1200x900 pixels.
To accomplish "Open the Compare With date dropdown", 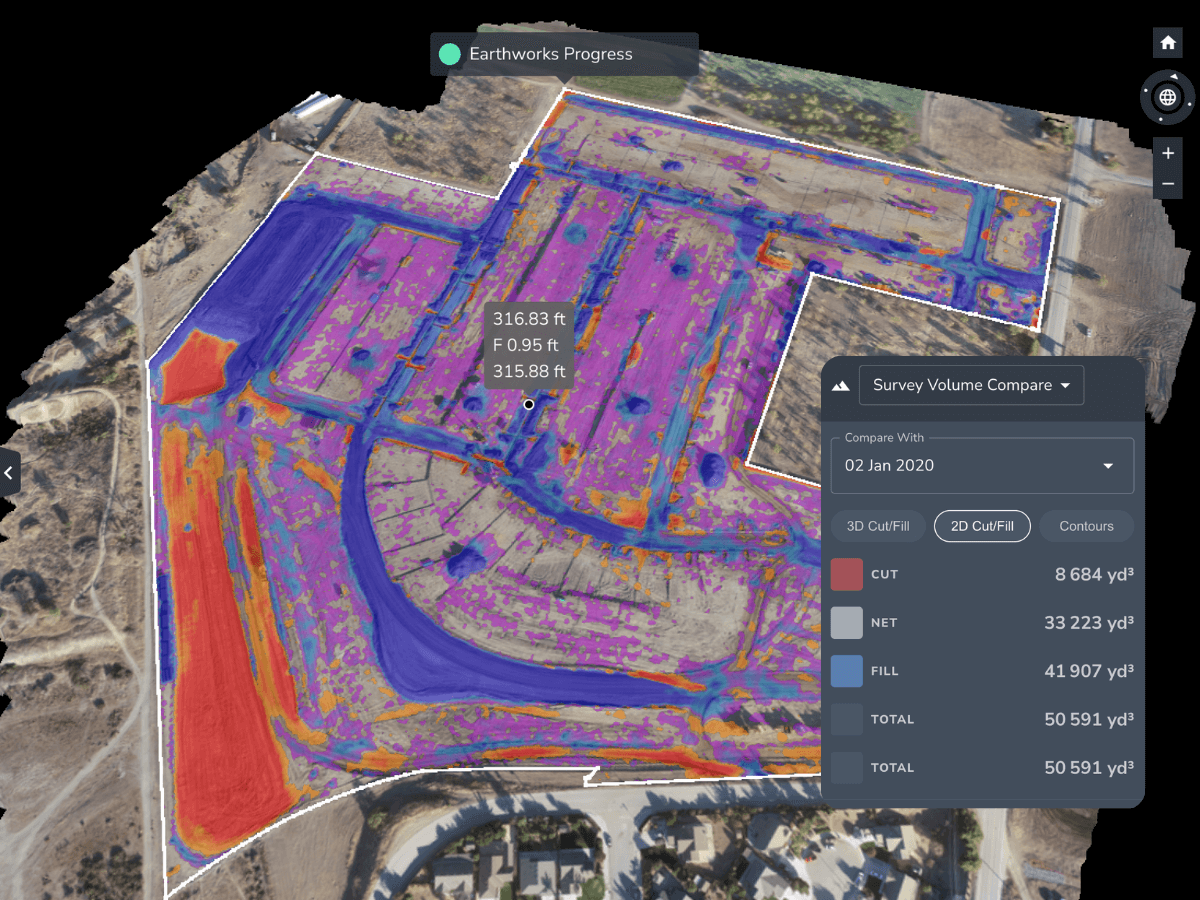I will (981, 465).
